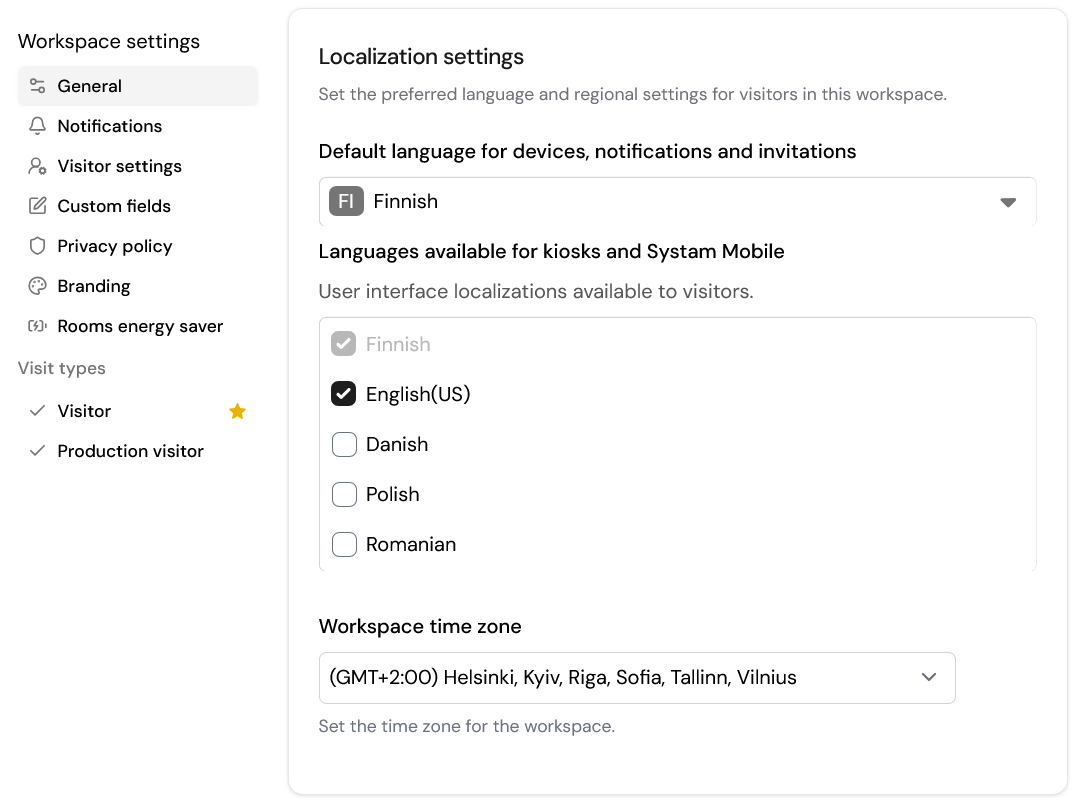Click the Visitor settings person-gear icon

point(38,166)
